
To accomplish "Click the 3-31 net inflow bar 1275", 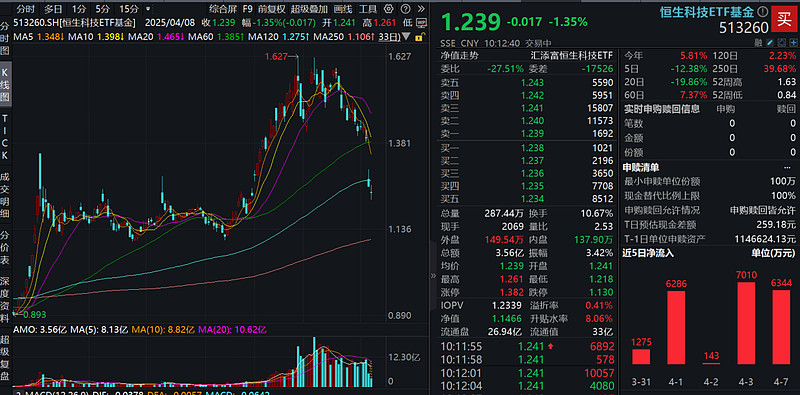I will (641, 356).
